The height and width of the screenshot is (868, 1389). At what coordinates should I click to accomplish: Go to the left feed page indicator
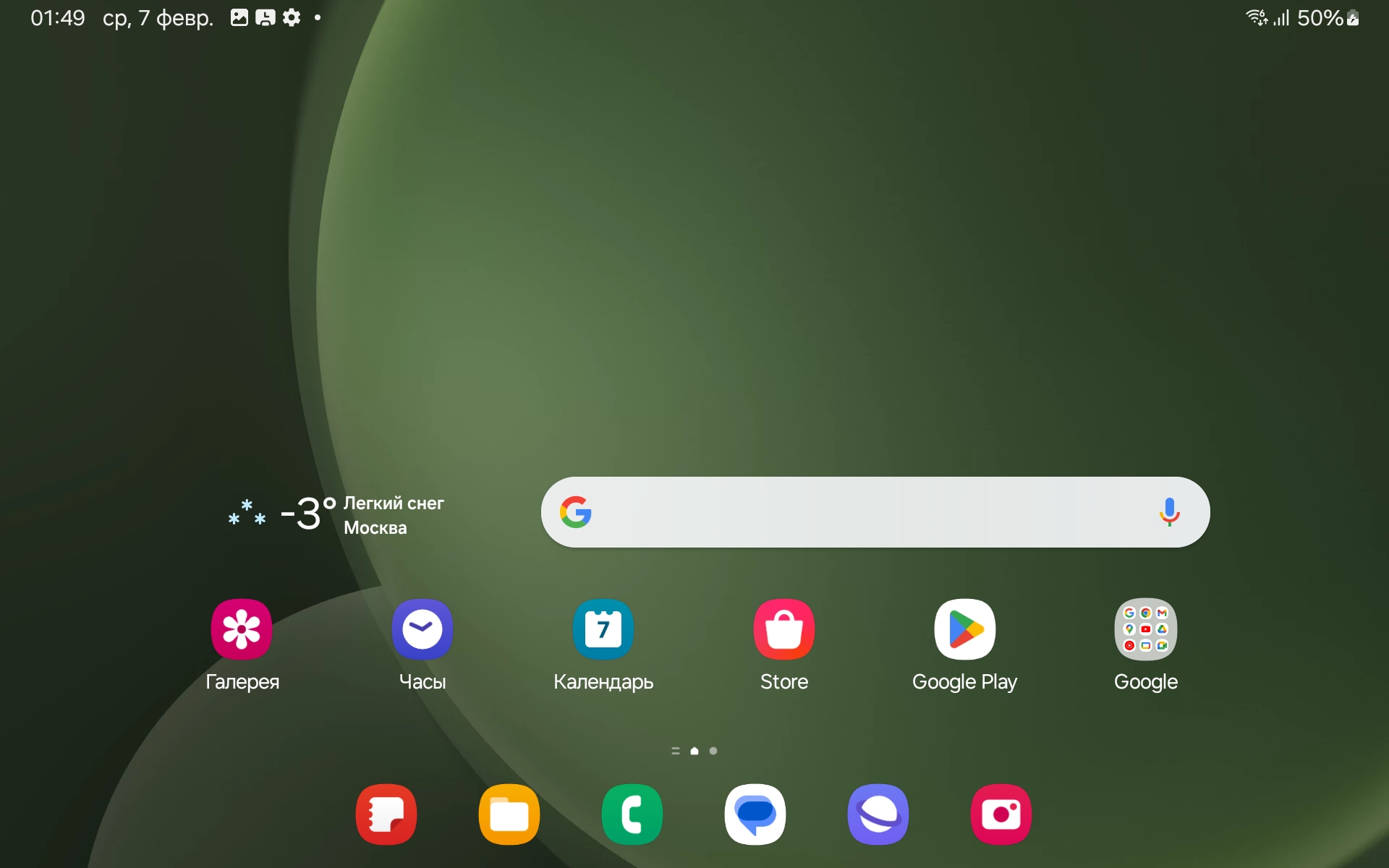(676, 751)
